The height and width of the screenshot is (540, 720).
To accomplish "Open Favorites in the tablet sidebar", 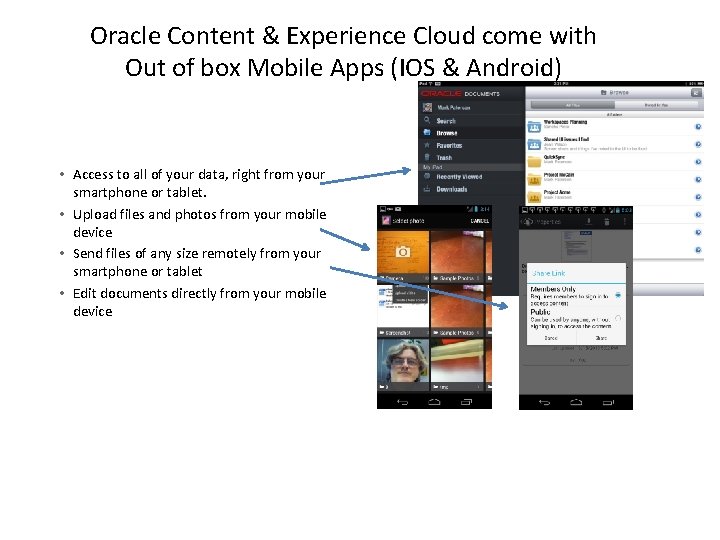I will (472, 146).
